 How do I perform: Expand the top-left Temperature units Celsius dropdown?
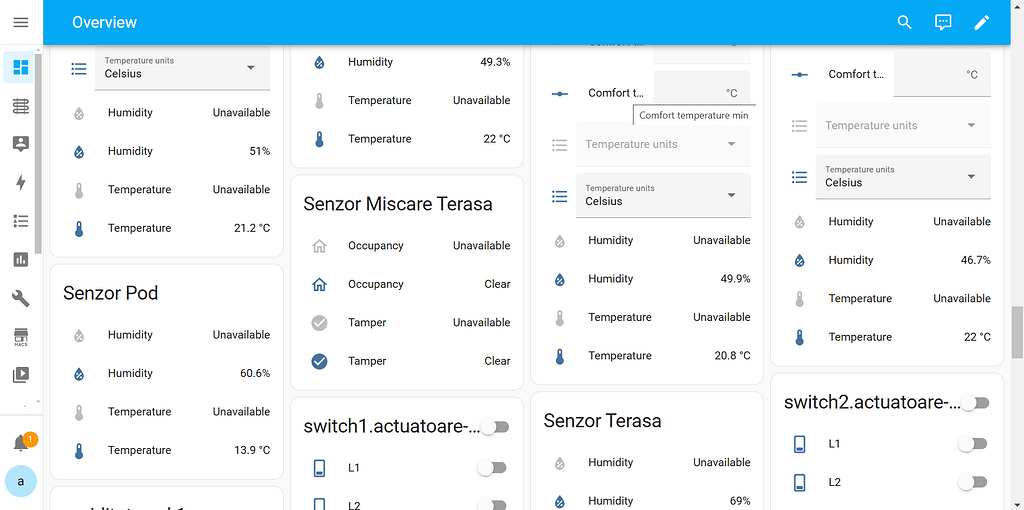(182, 68)
